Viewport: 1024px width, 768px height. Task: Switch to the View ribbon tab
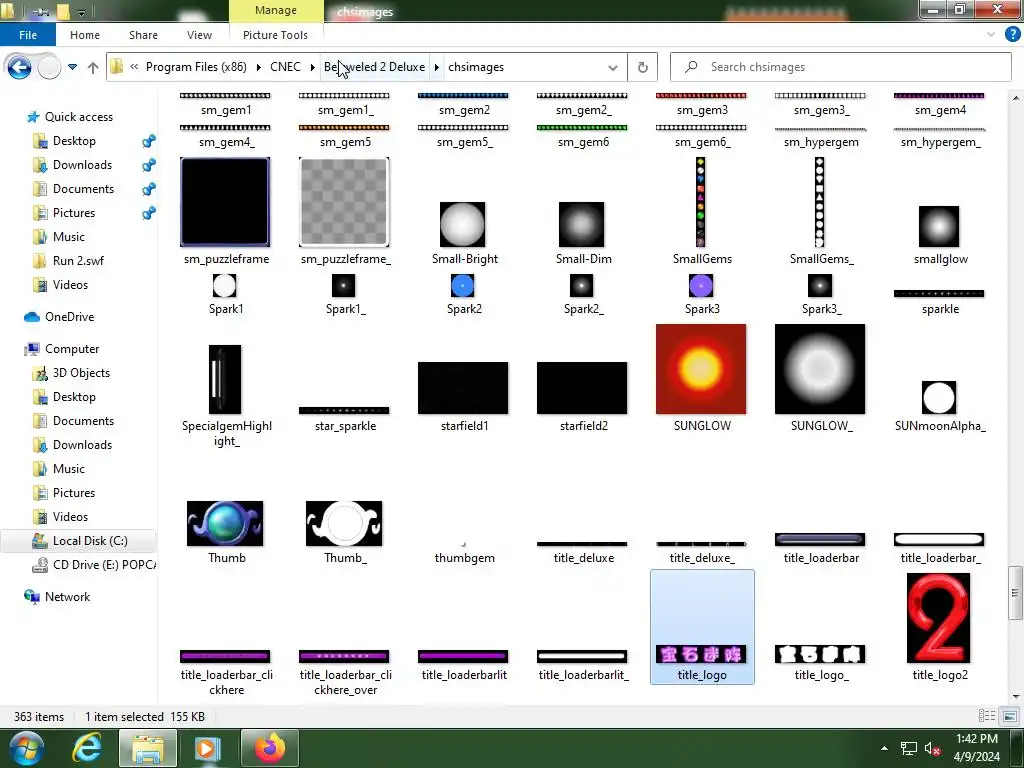pos(199,35)
